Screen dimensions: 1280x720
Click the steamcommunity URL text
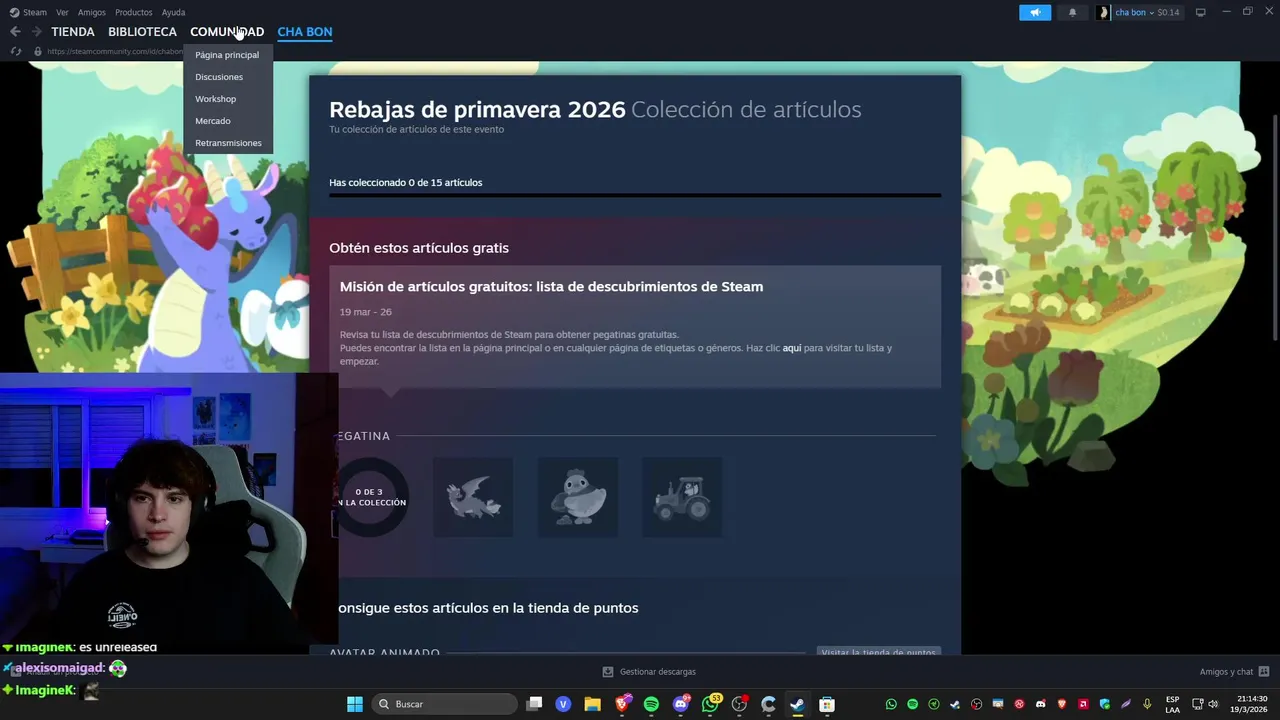click(x=115, y=51)
